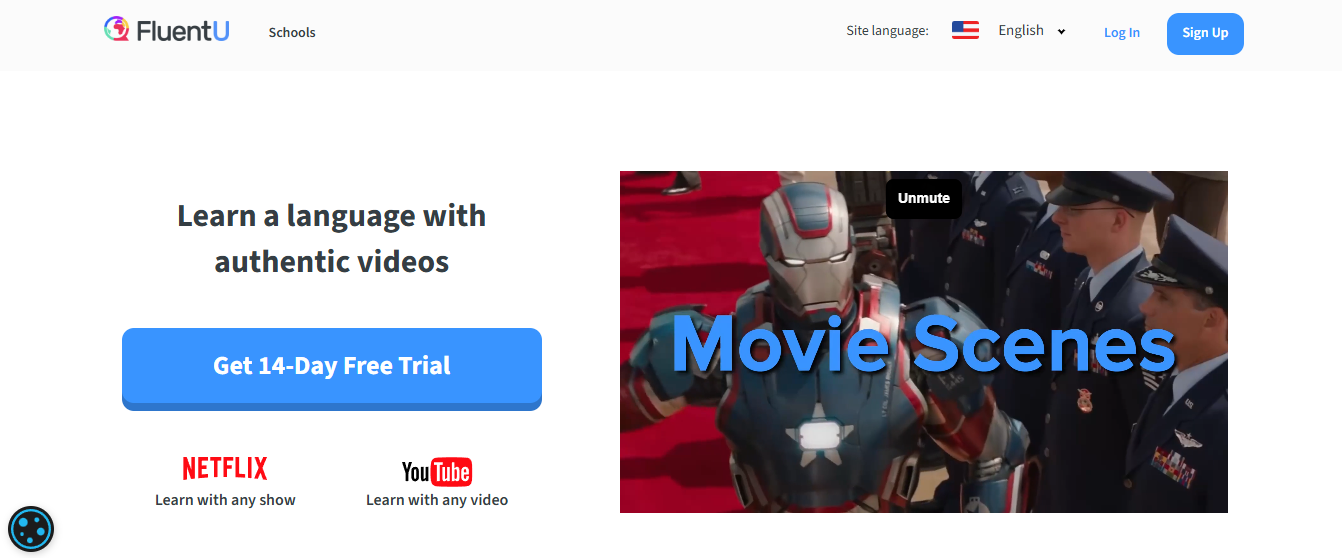
Task: Open the round dotted widget icon at the bottom corner
Action: (x=31, y=530)
